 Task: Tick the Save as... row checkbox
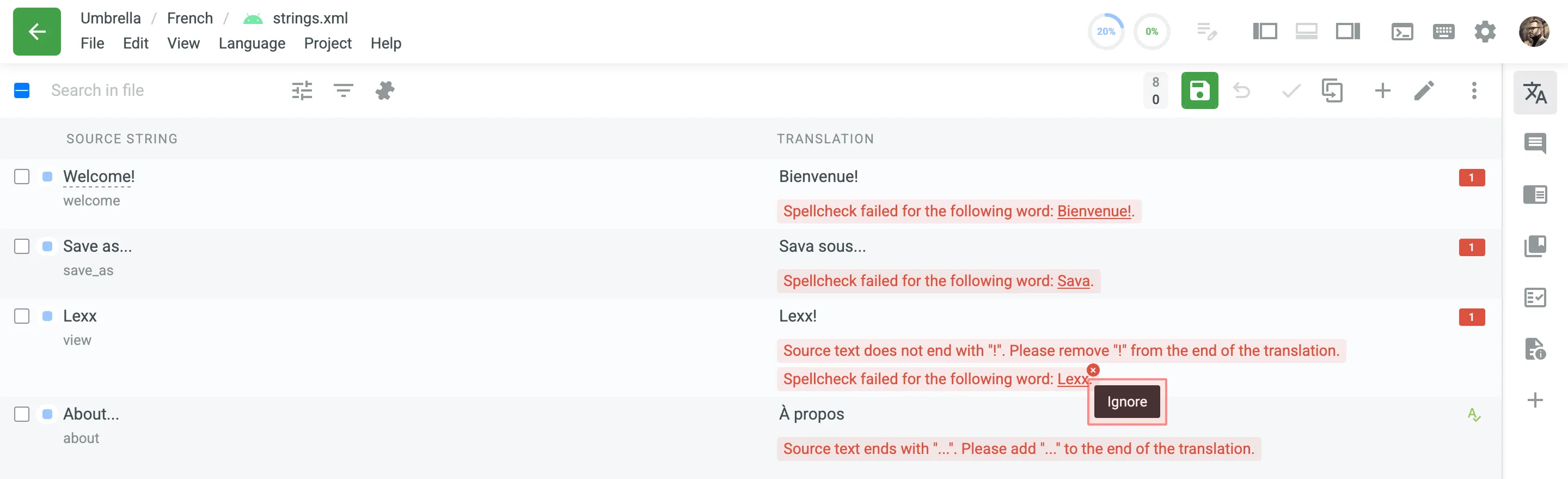coord(22,246)
